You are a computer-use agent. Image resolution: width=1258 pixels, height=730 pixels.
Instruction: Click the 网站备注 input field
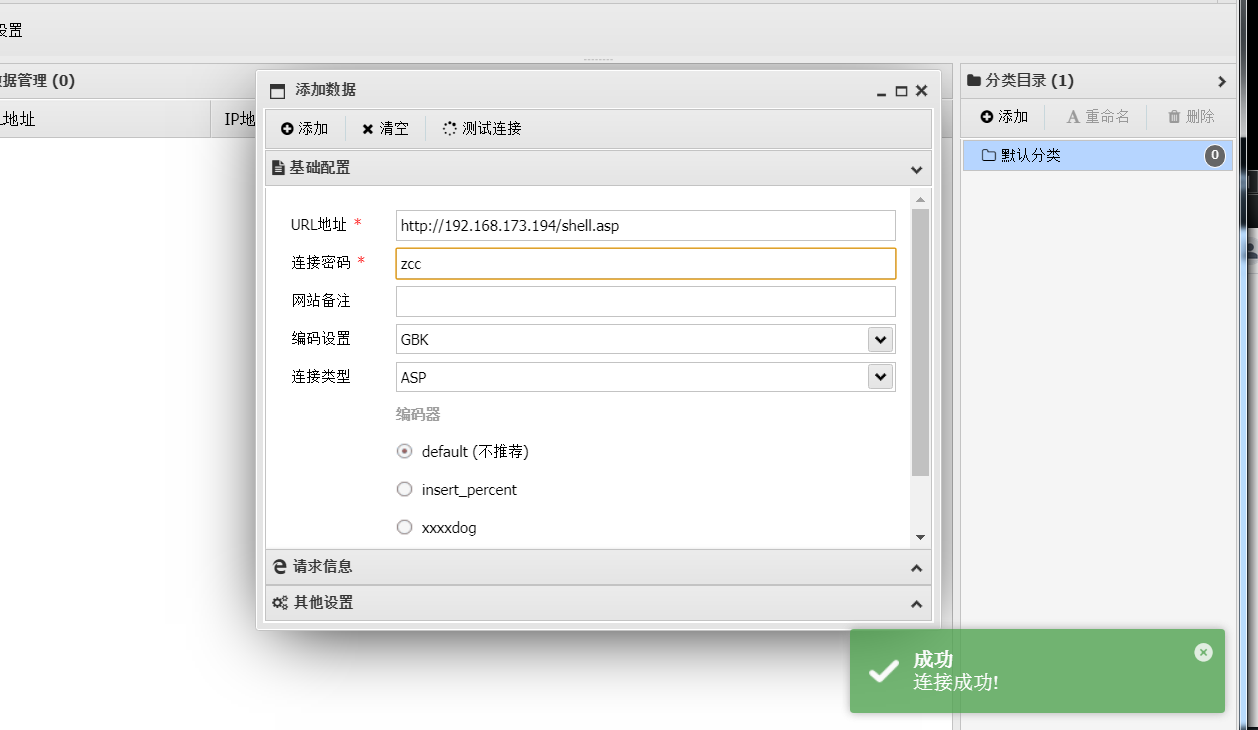tap(646, 301)
